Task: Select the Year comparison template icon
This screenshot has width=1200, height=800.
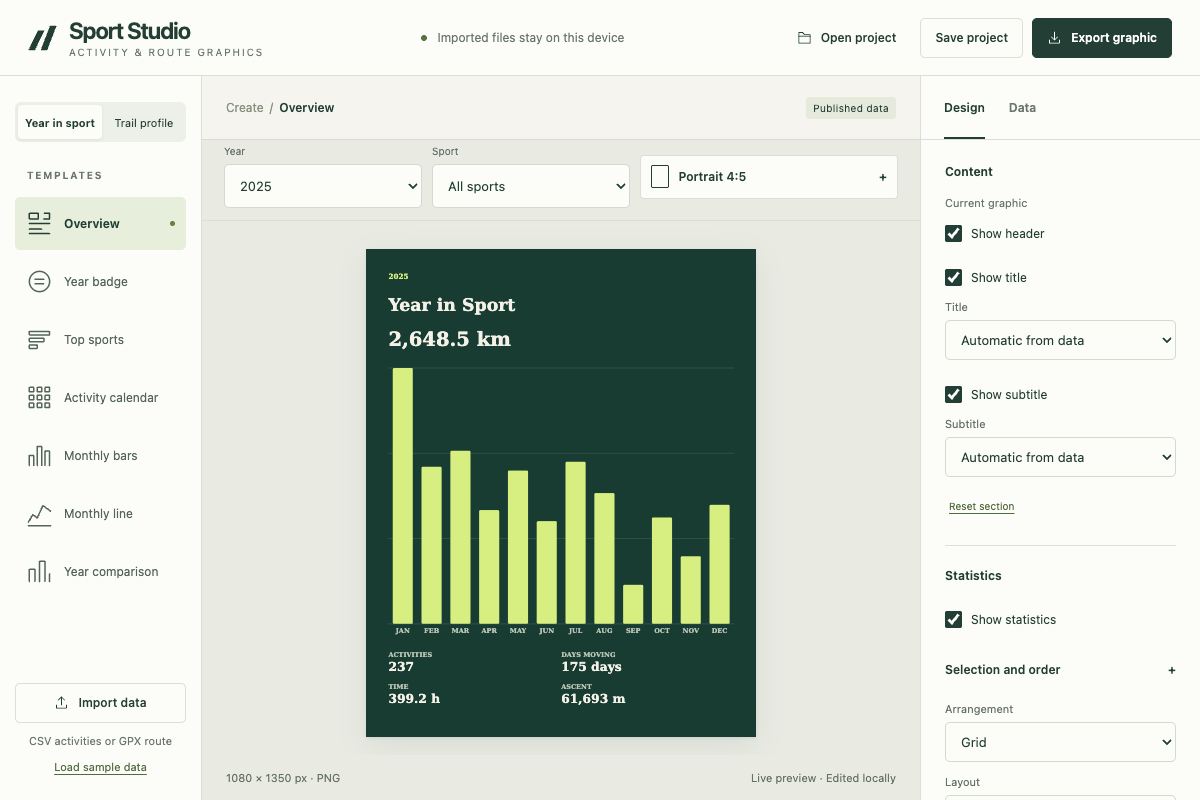Action: 39,572
